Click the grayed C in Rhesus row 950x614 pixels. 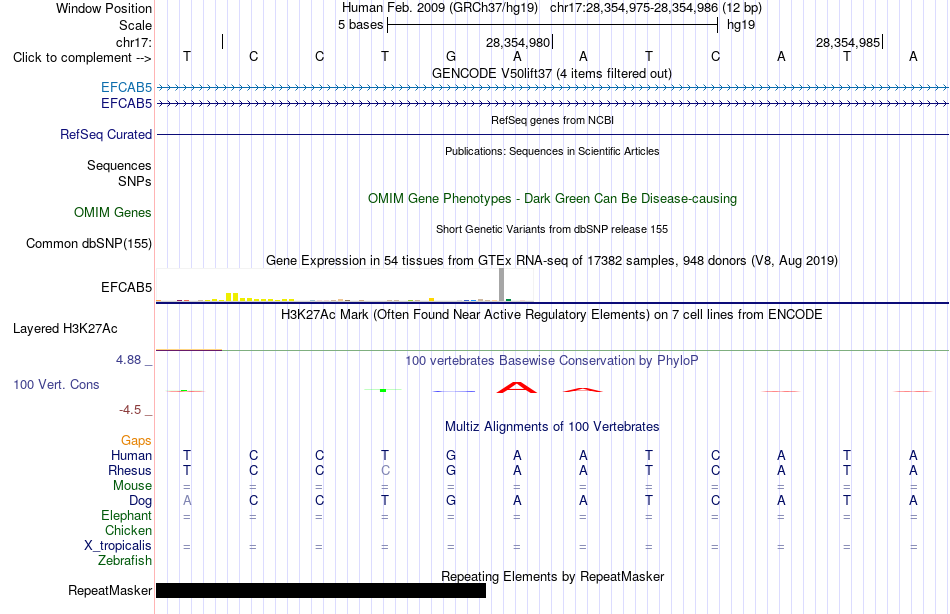pyautogui.click(x=385, y=470)
